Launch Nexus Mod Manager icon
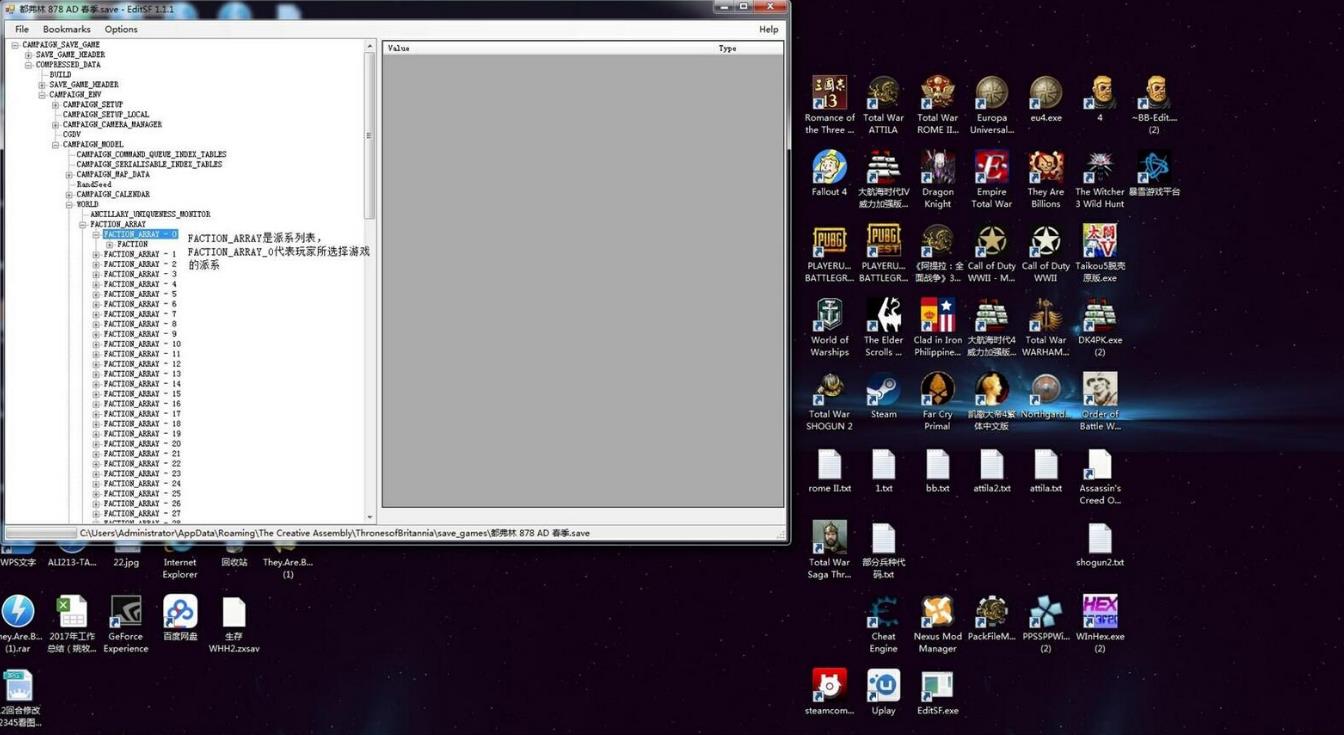Viewport: 1344px width, 735px height. click(937, 613)
